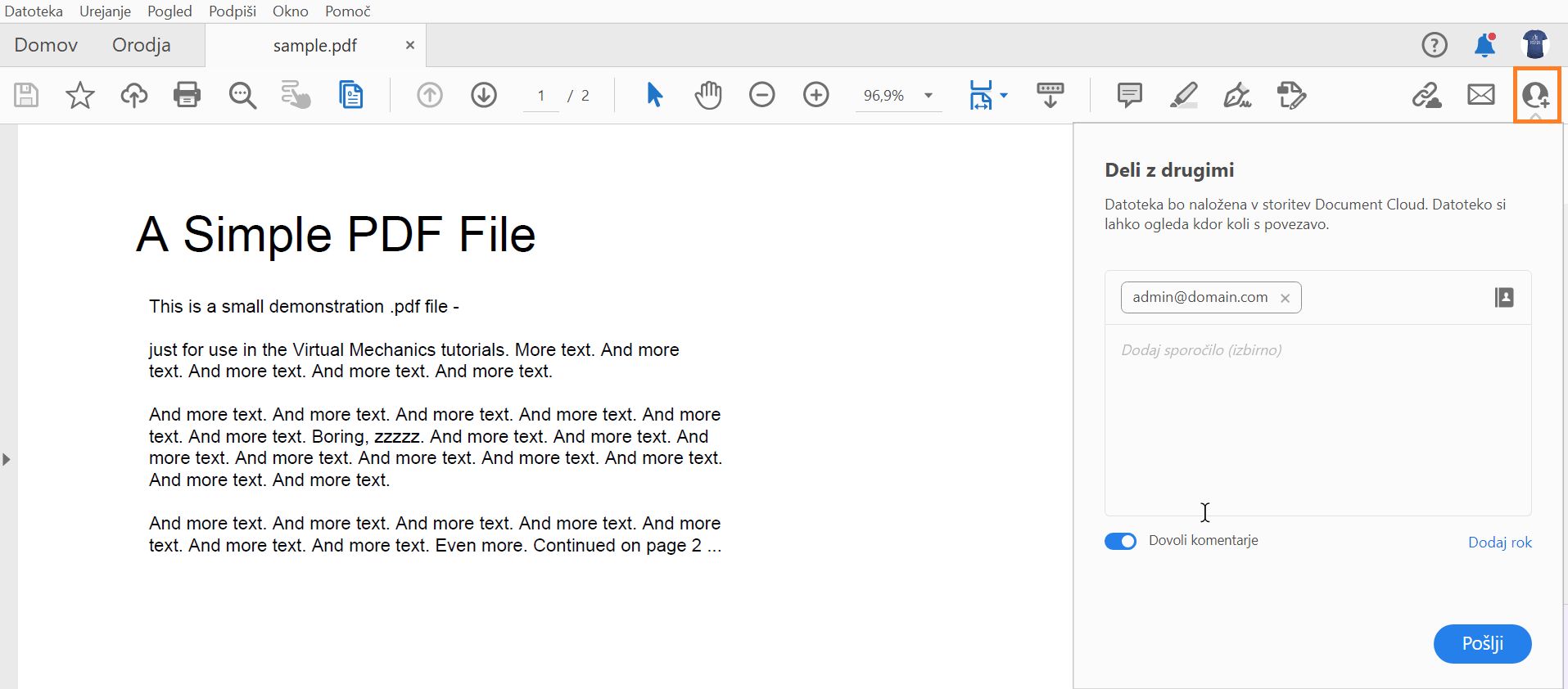The height and width of the screenshot is (689, 1568).
Task: Open the search magnifier tool
Action: pos(242,95)
